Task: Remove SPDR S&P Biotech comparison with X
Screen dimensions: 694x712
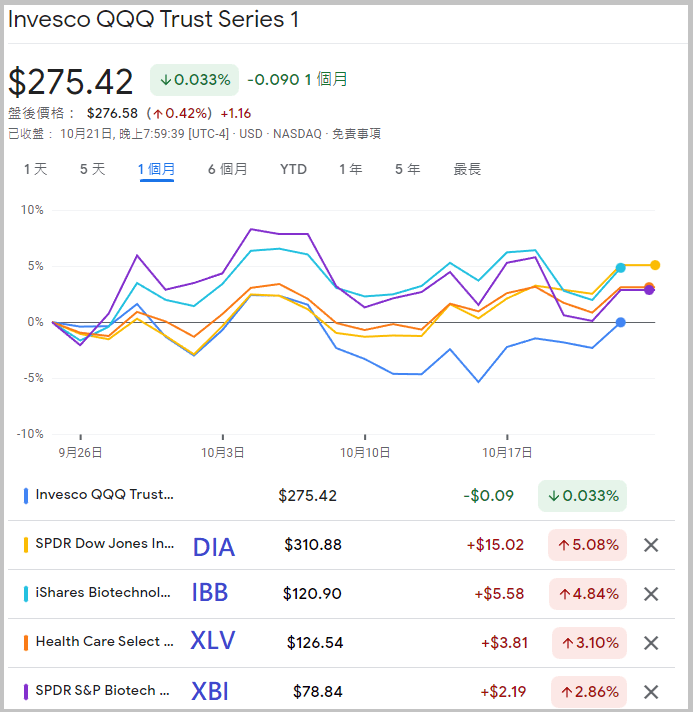Action: (x=651, y=692)
